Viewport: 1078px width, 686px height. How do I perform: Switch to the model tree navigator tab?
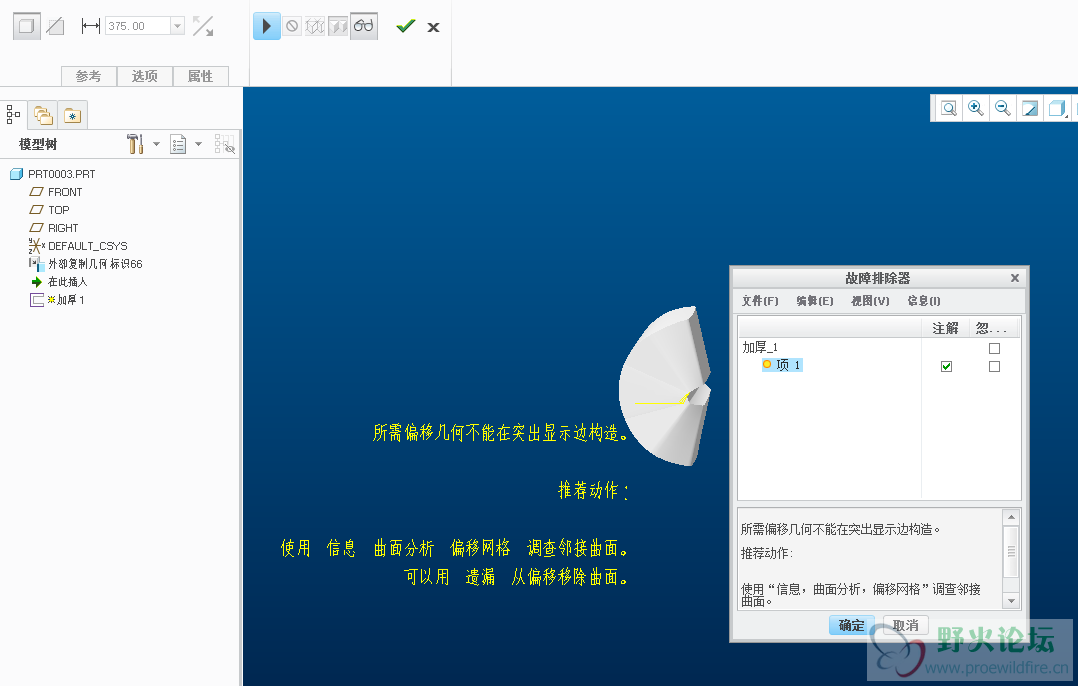point(13,114)
